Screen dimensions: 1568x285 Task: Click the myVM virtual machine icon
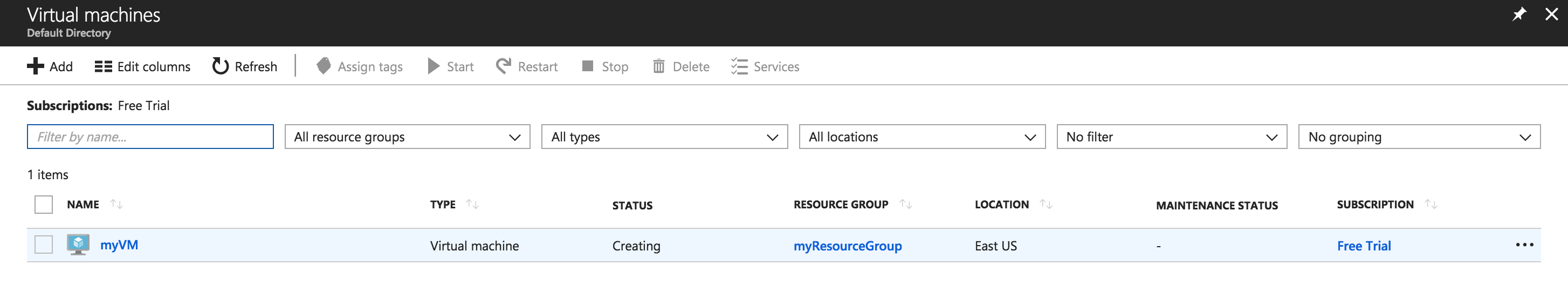coord(78,245)
